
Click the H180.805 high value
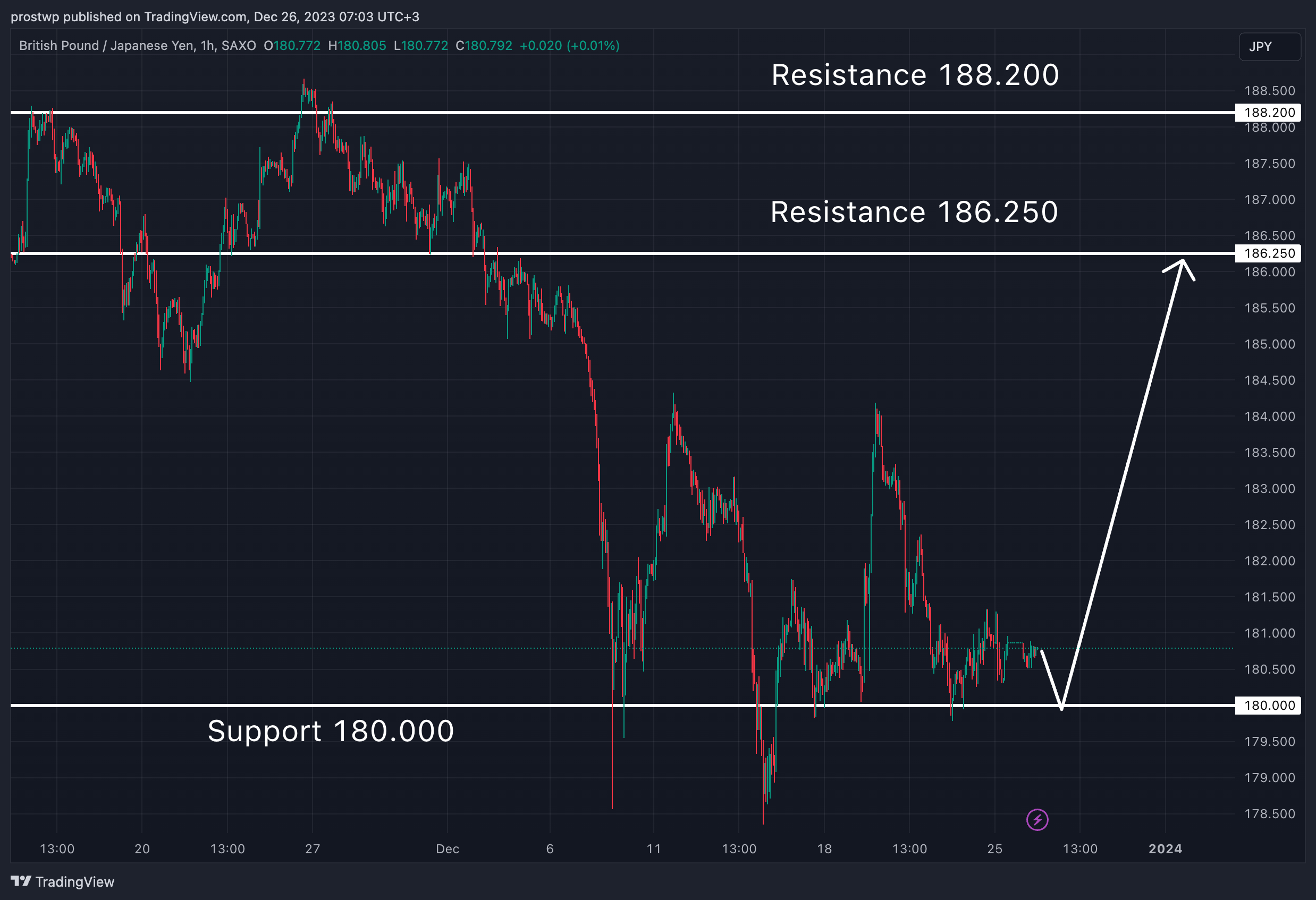(x=357, y=46)
